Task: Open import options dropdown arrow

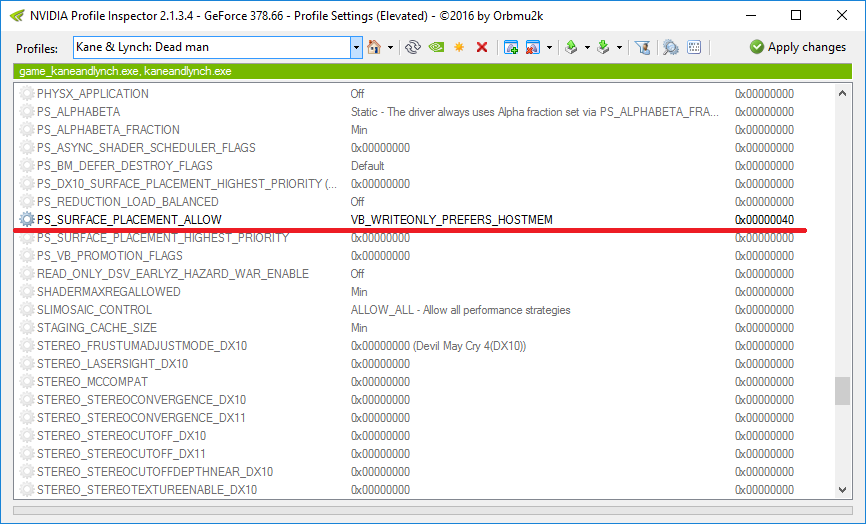Action: (x=619, y=47)
